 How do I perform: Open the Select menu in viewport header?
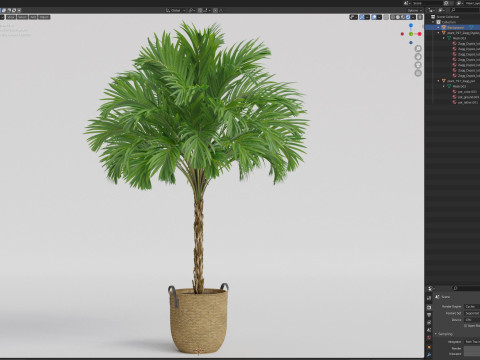pyautogui.click(x=22, y=17)
